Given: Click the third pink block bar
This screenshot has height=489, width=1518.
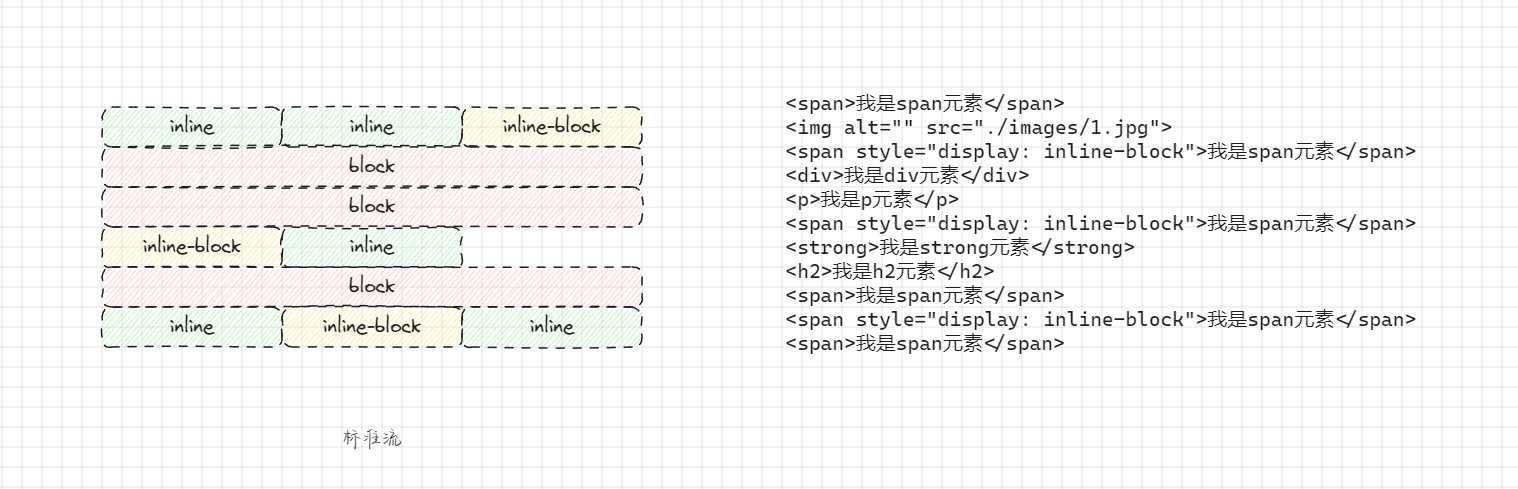Looking at the screenshot, I should (371, 287).
